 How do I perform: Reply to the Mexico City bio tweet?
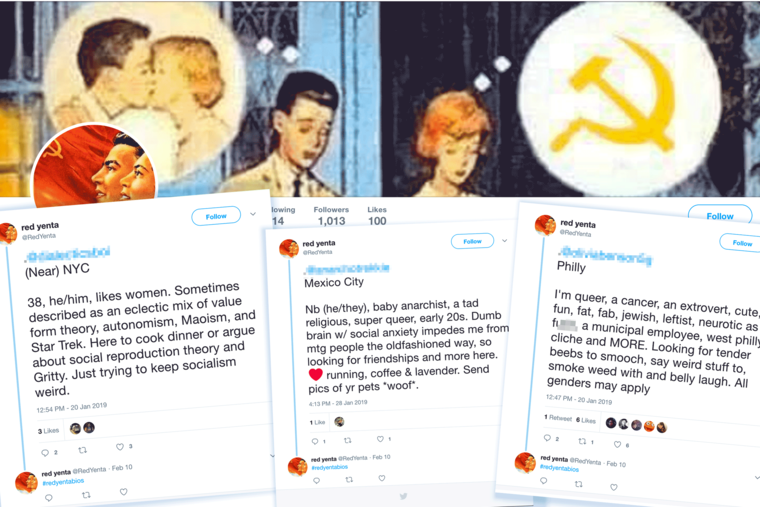point(315,442)
